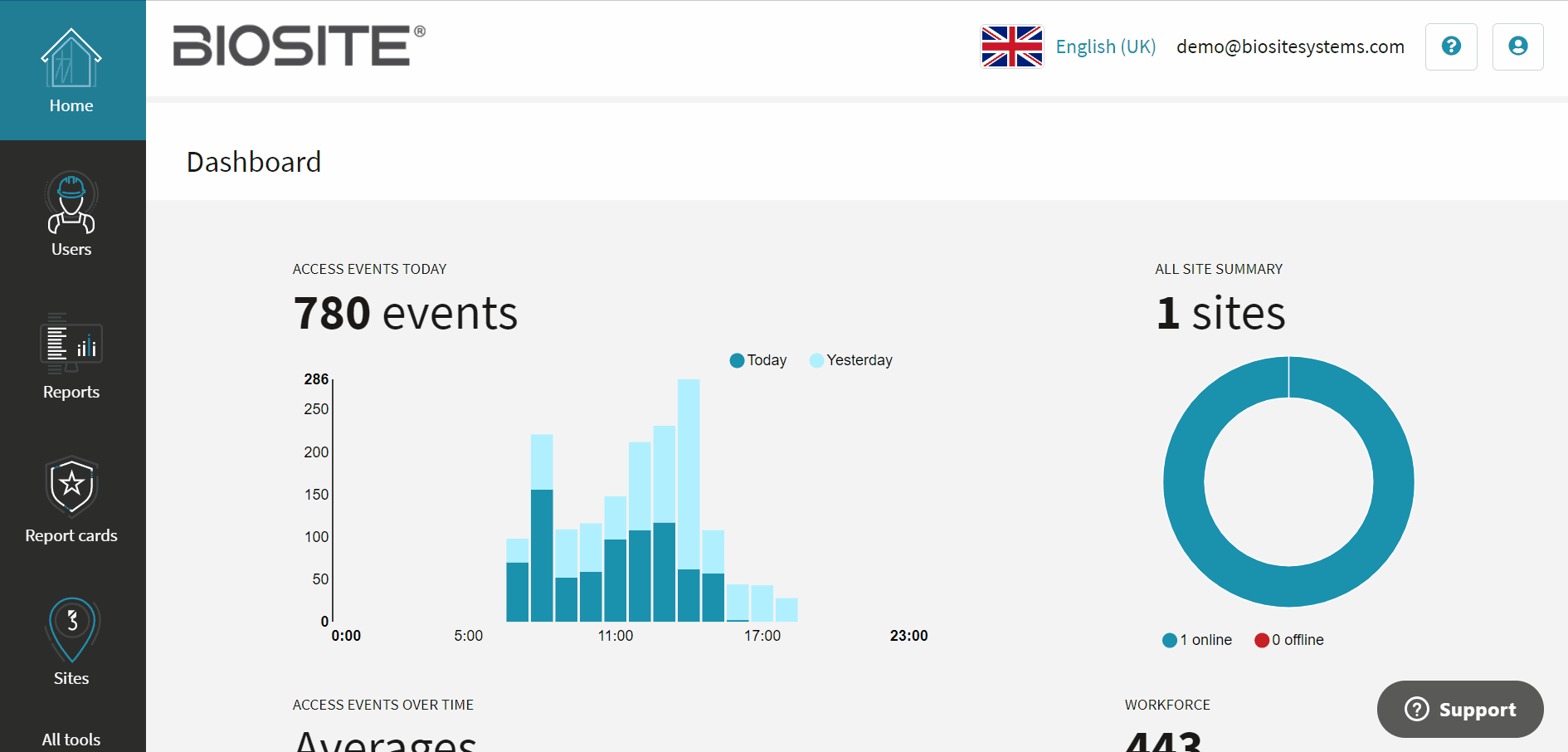The width and height of the screenshot is (1568, 752).
Task: Select the Report cards shield icon
Action: tap(71, 486)
